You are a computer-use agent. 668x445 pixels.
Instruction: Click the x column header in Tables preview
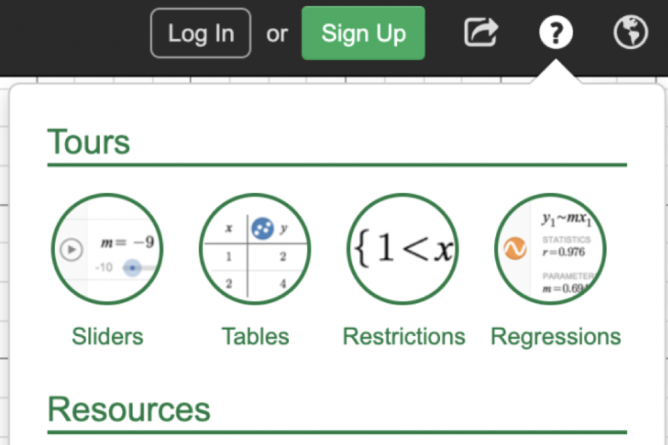click(x=229, y=229)
